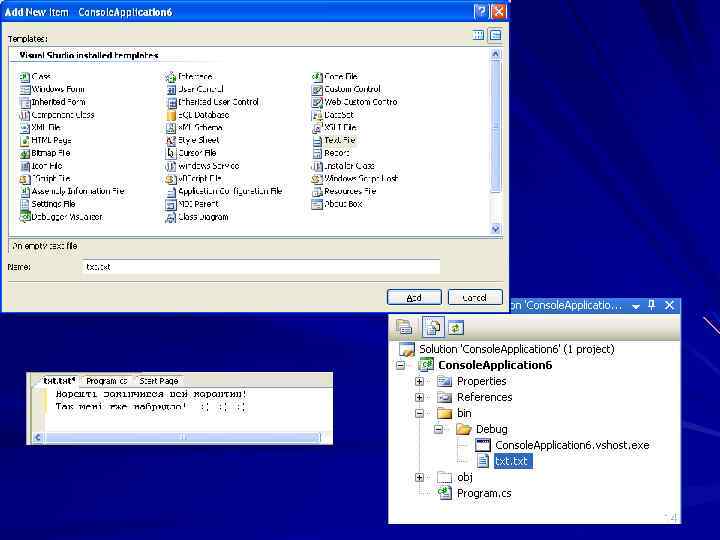Screen dimensions: 720x540
Task: Switch templates to large icons view
Action: pyautogui.click(x=478, y=35)
